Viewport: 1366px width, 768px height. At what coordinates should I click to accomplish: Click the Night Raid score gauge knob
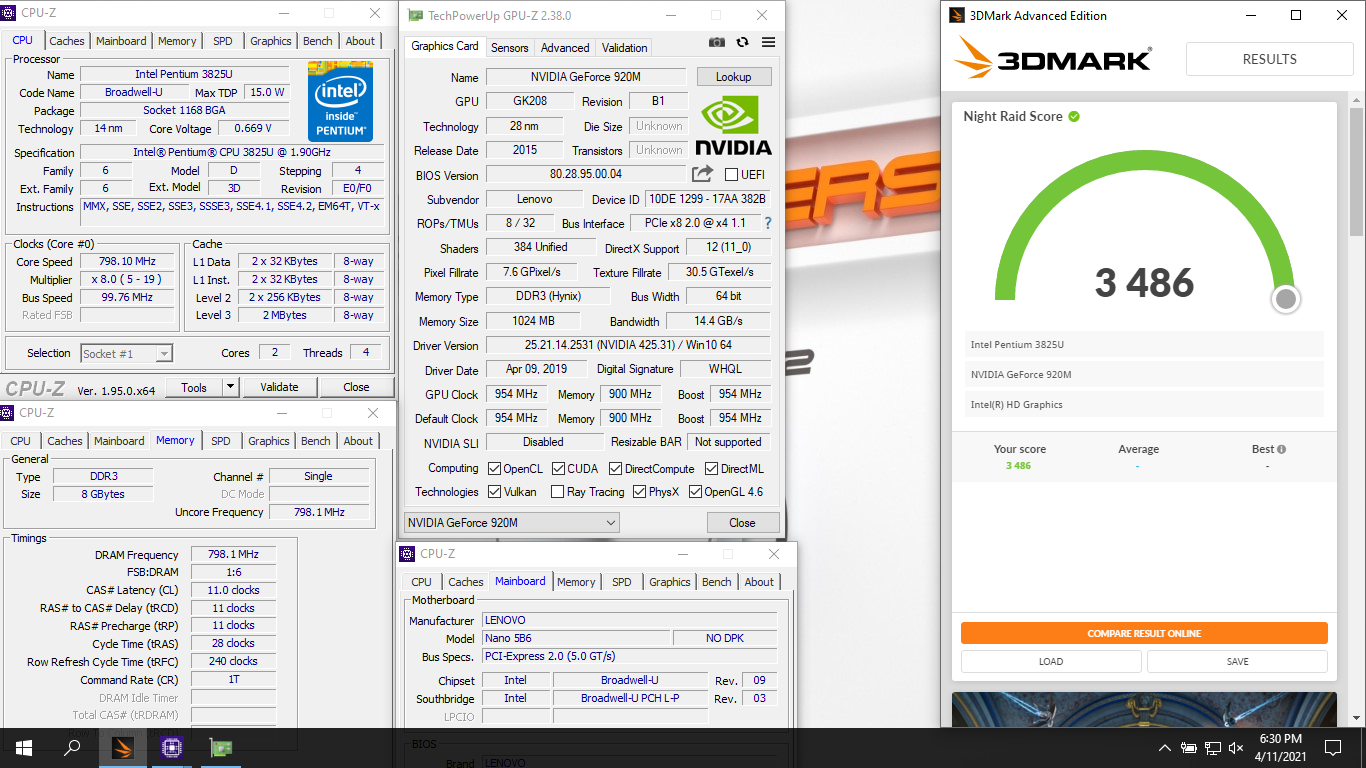[x=1286, y=299]
